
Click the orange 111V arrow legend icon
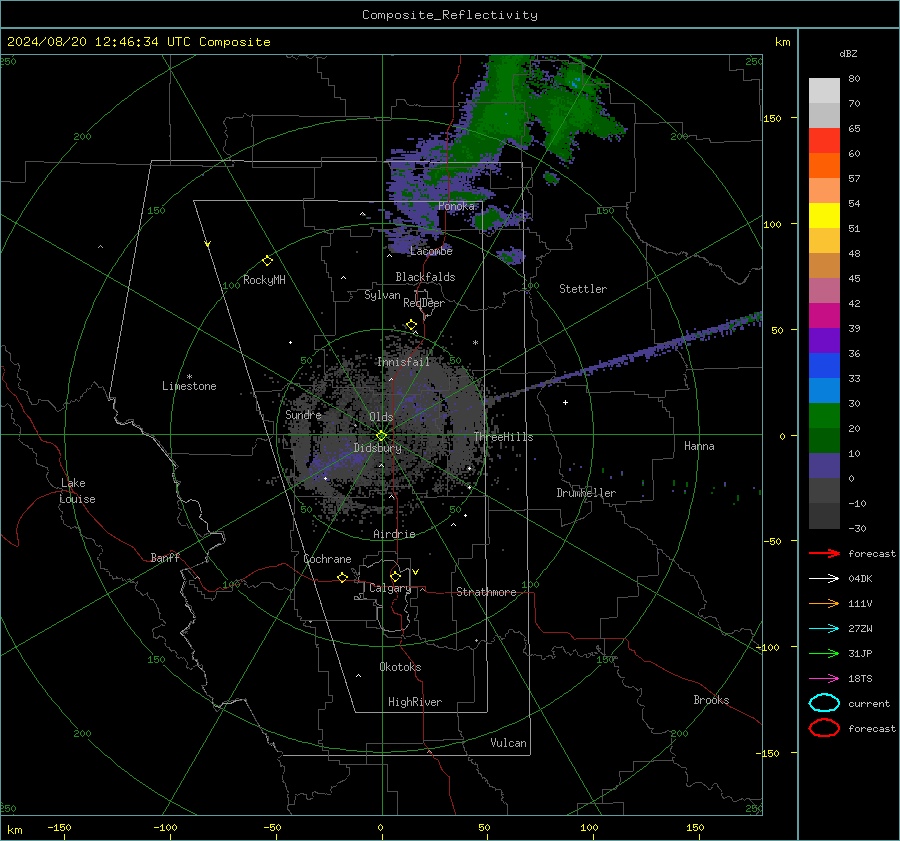824,603
